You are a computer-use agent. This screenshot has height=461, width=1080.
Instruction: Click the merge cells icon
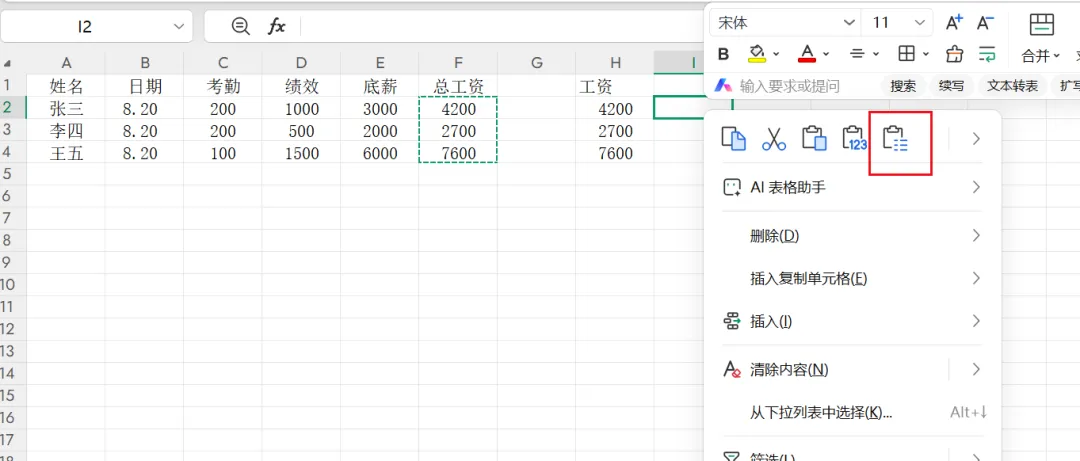click(1041, 24)
